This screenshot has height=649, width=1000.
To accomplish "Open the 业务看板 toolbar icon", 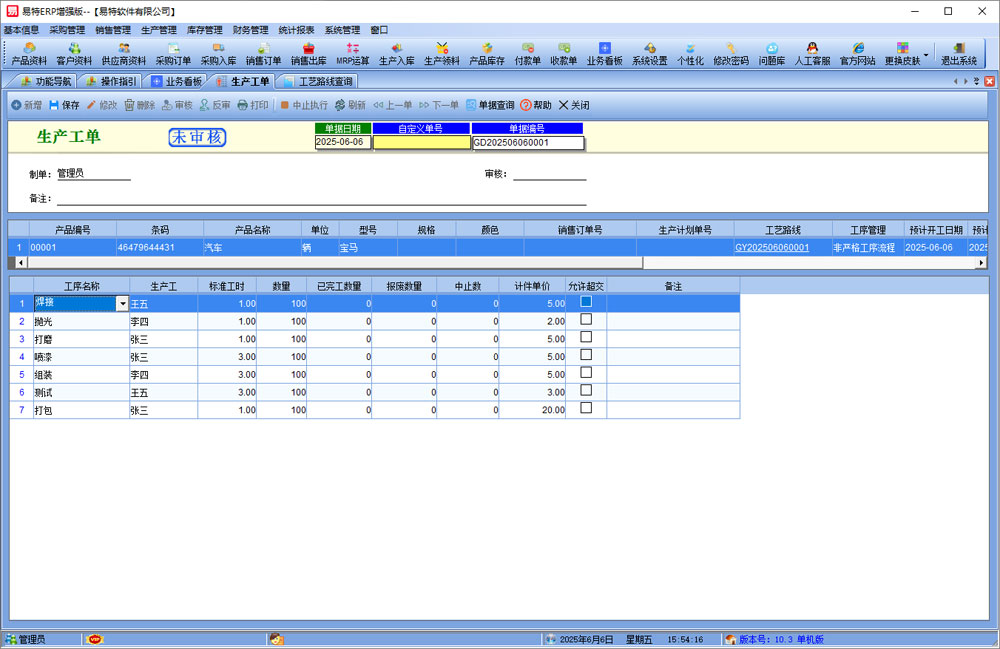I will click(604, 53).
